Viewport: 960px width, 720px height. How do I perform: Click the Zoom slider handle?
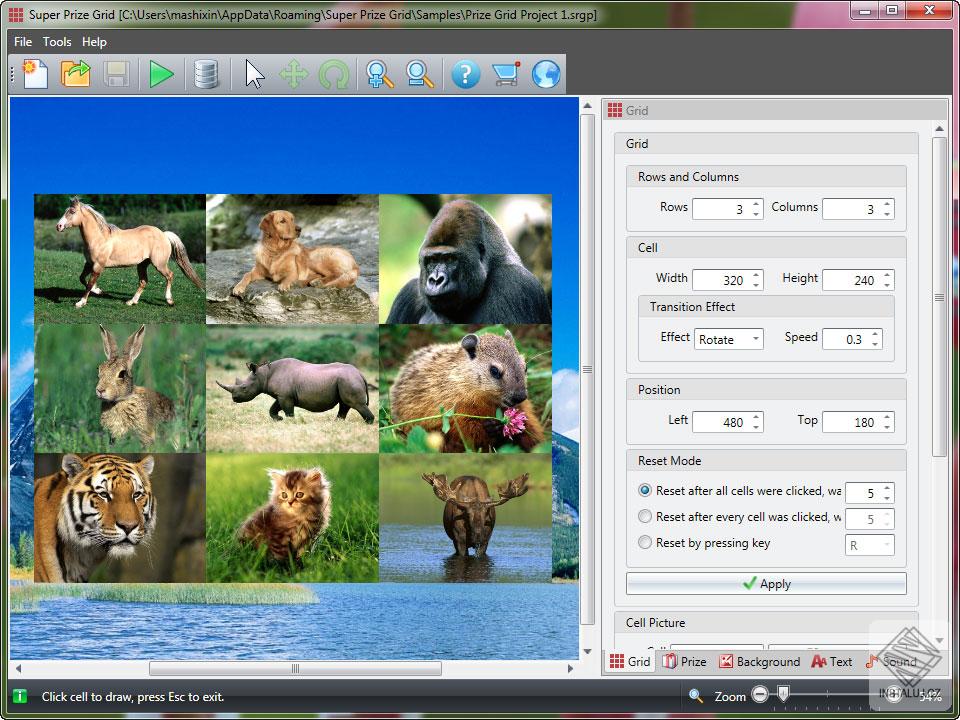point(784,694)
